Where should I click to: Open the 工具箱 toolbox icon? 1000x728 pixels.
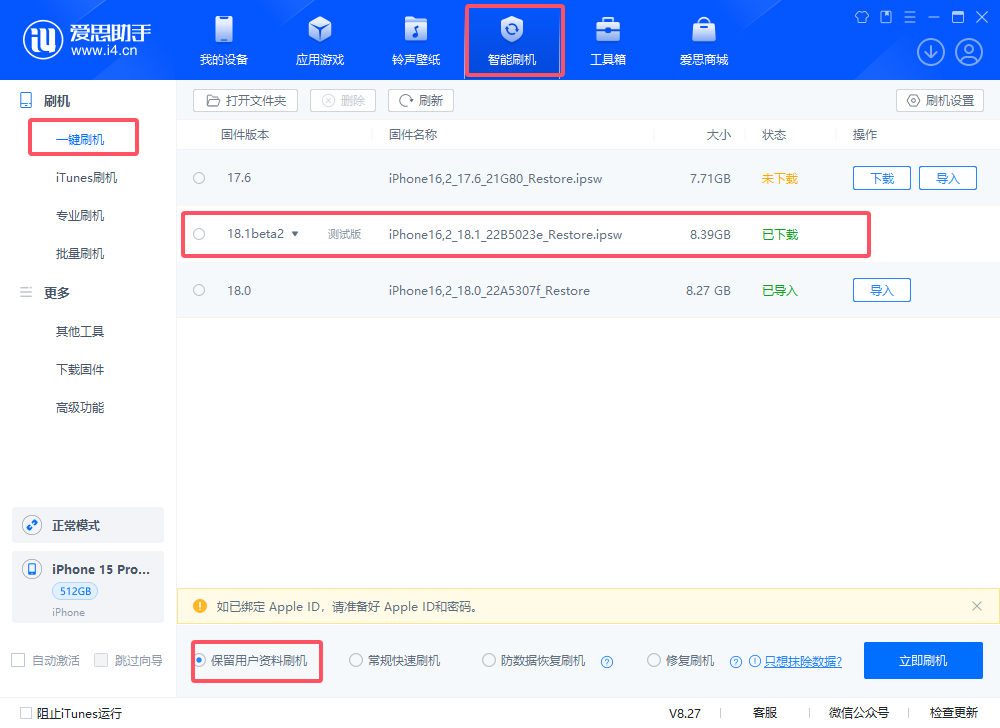point(608,29)
